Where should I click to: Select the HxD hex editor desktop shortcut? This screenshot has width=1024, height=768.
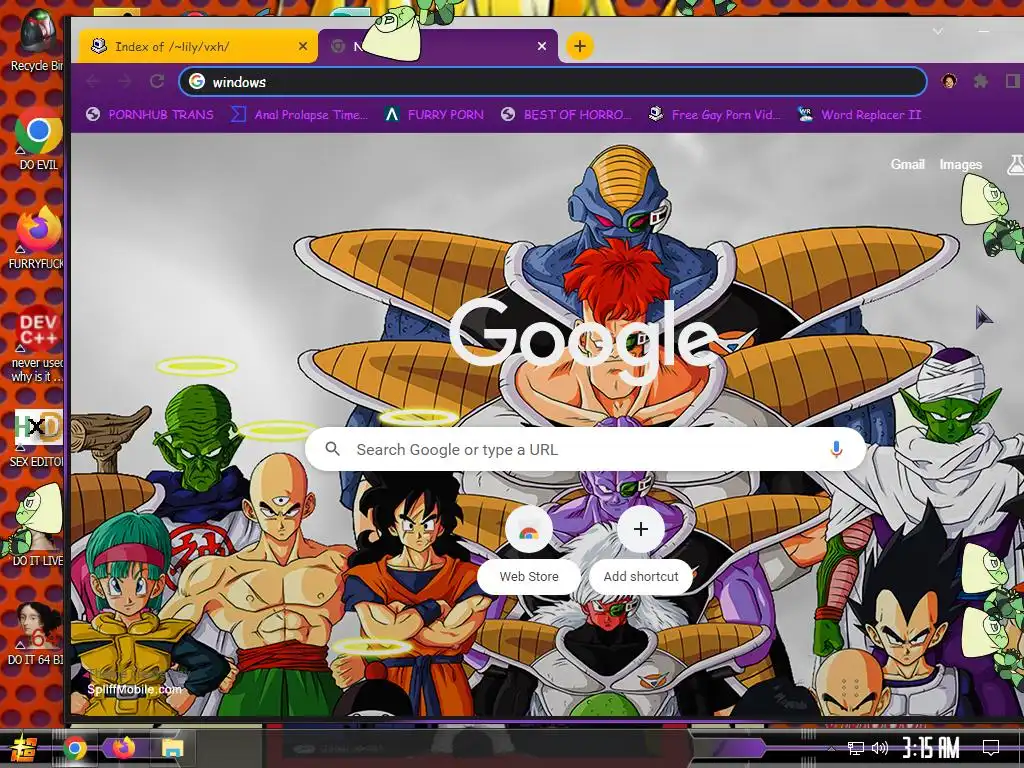click(37, 439)
